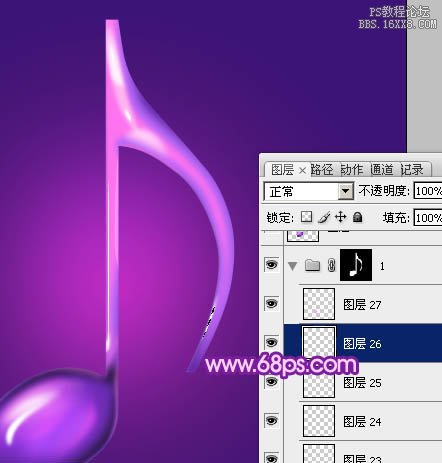Click the 填充 label
The image size is (442, 463).
(x=396, y=218)
